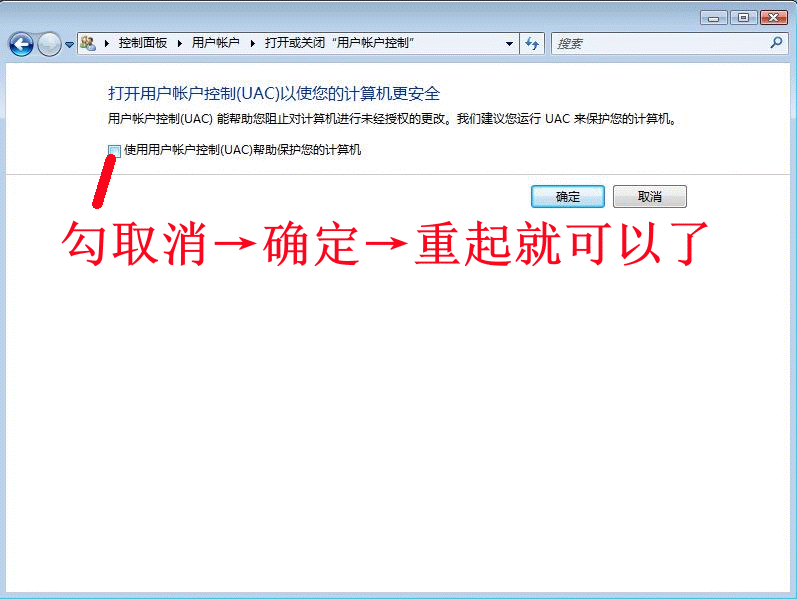Click the Forward navigation arrow button
The height and width of the screenshot is (599, 797).
coord(49,44)
